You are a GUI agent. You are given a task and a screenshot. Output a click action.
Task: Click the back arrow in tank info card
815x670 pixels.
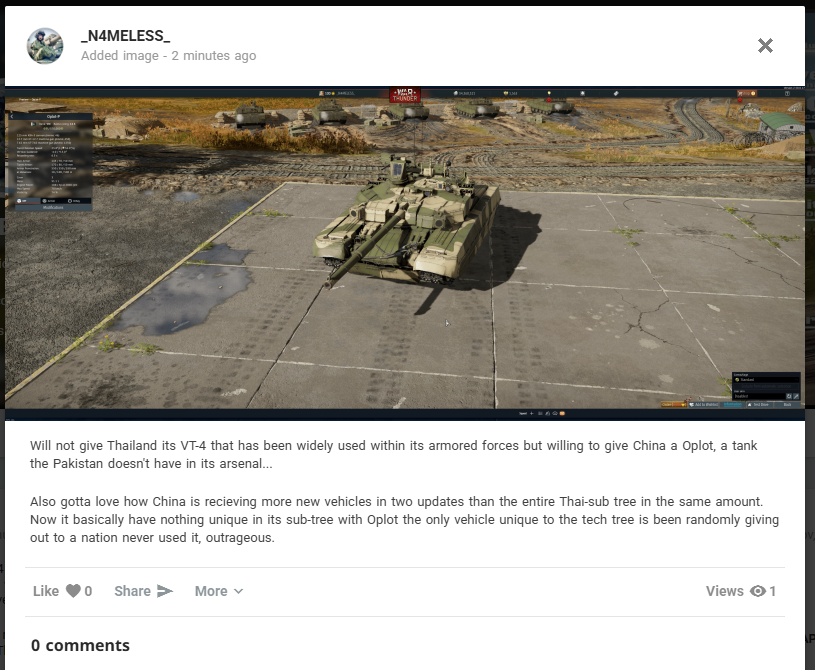12,116
